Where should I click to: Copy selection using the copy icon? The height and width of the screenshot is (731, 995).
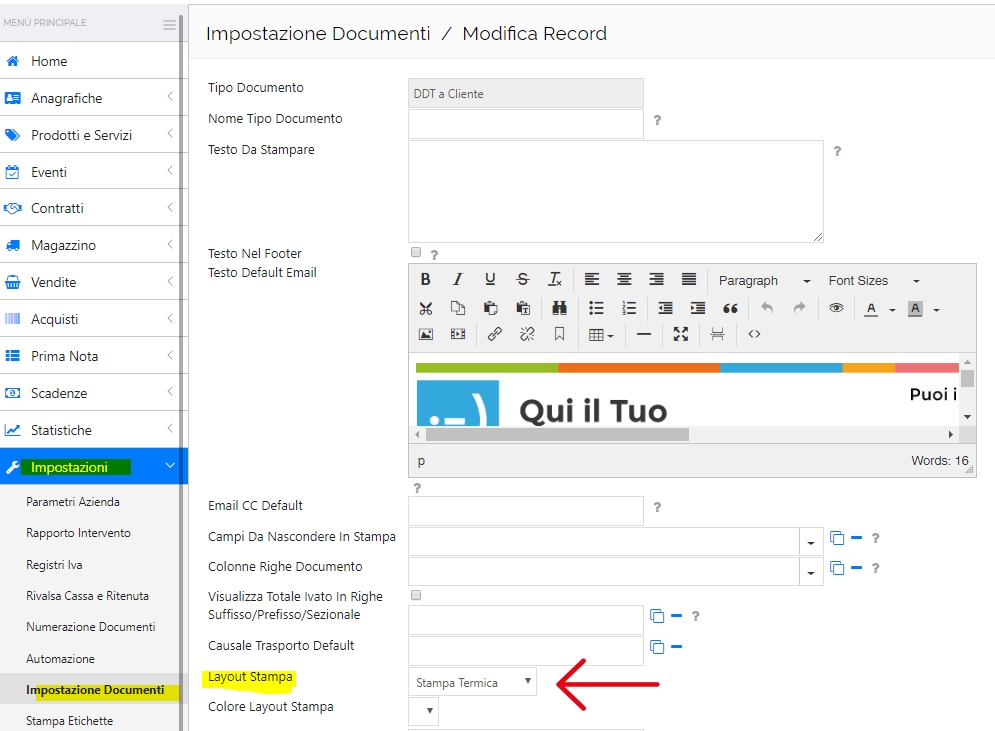pyautogui.click(x=458, y=308)
